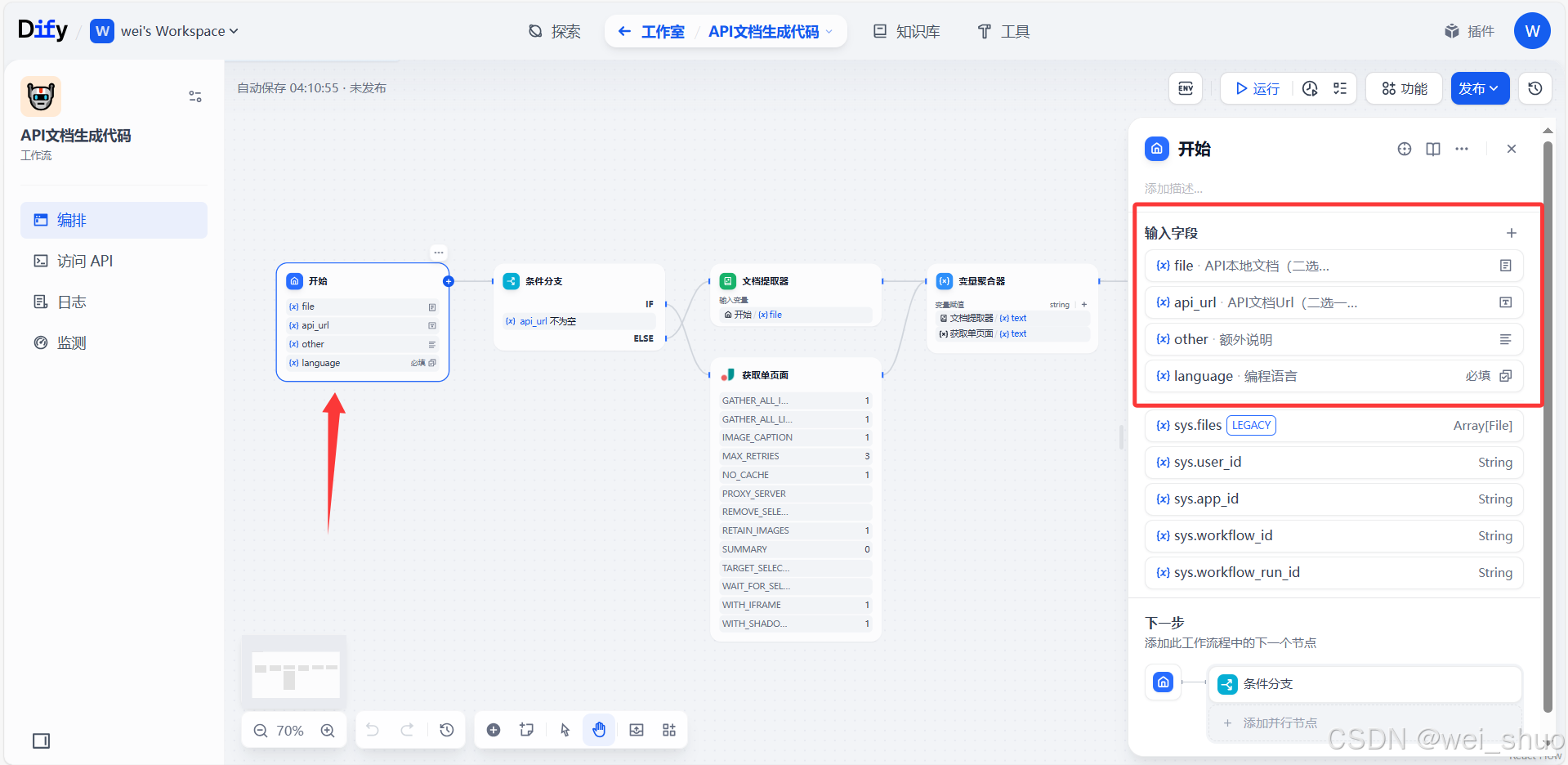Open the three-dot menu in the 开始 panel

point(1462,149)
